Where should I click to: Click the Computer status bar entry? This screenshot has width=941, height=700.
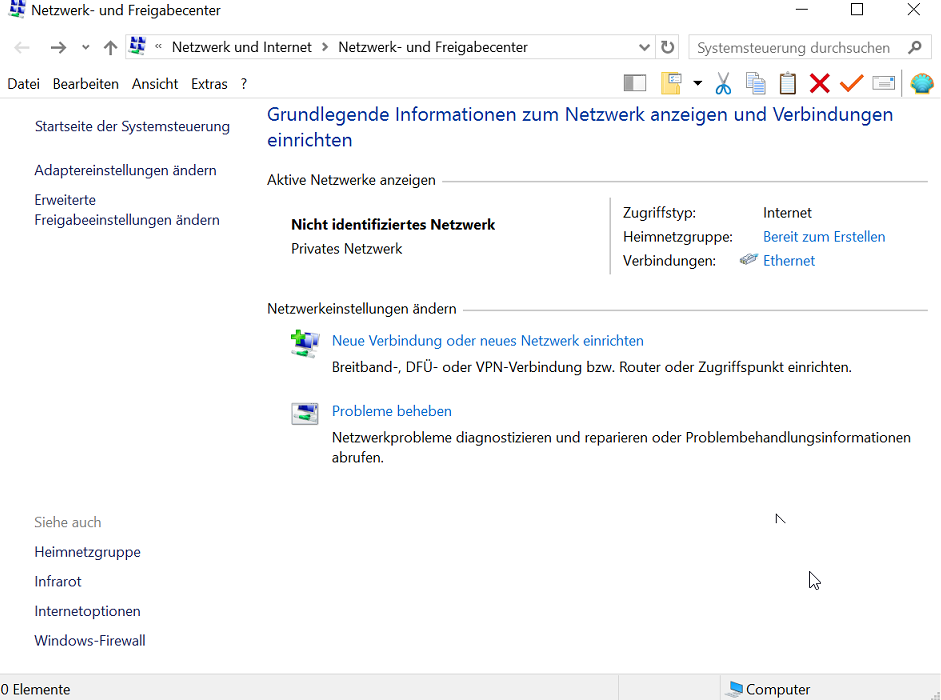pos(768,689)
